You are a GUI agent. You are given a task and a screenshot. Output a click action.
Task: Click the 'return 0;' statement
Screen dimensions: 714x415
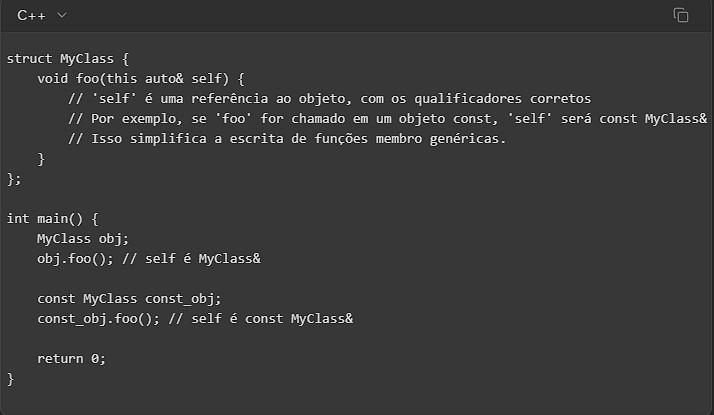click(x=71, y=358)
